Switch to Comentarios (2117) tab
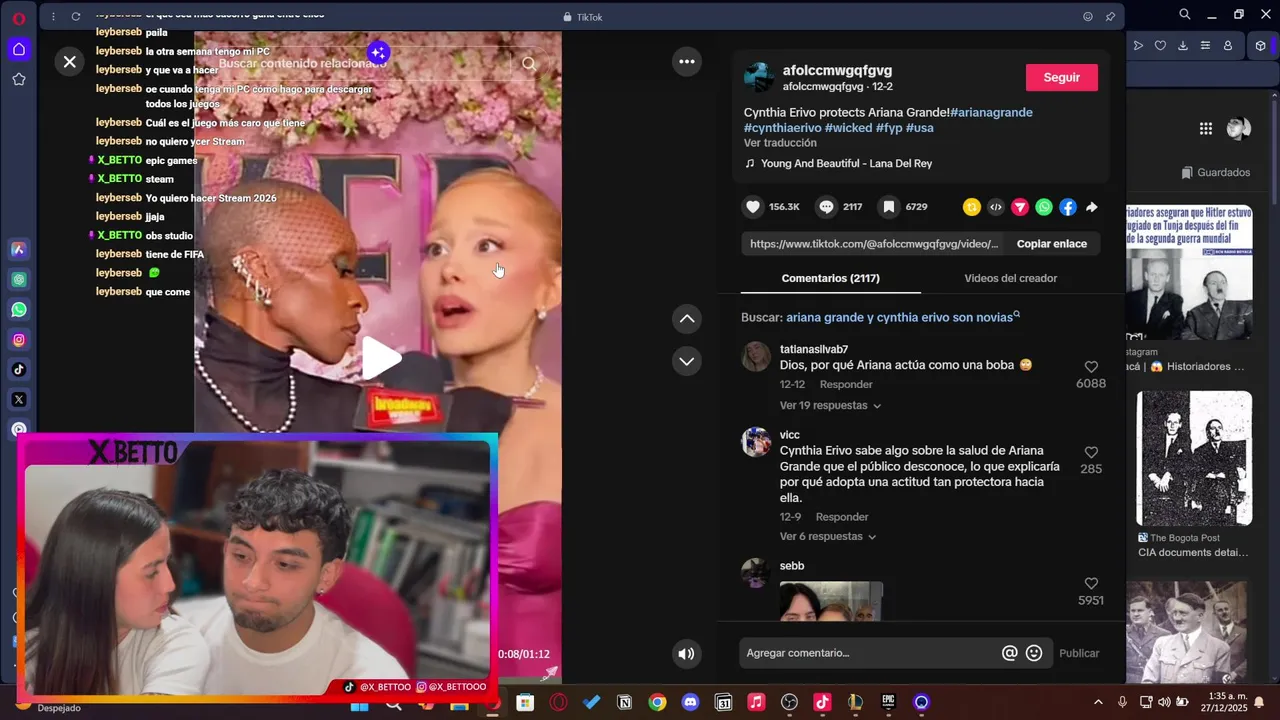The image size is (1280, 720). [x=830, y=278]
